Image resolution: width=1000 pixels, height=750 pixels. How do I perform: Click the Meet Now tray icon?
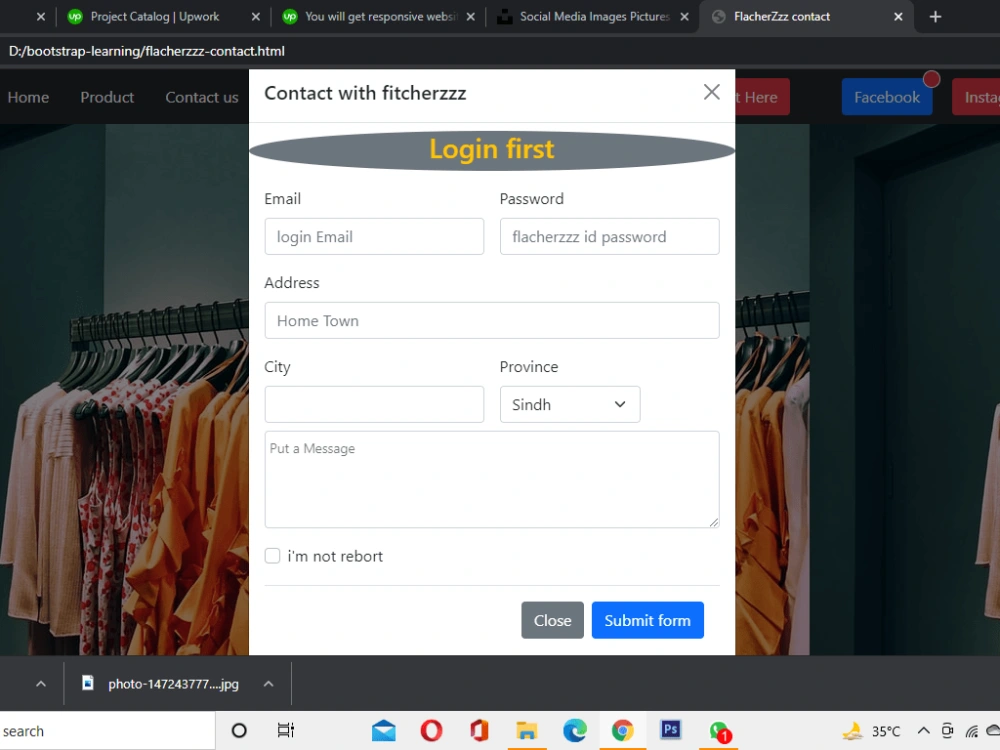(x=948, y=731)
